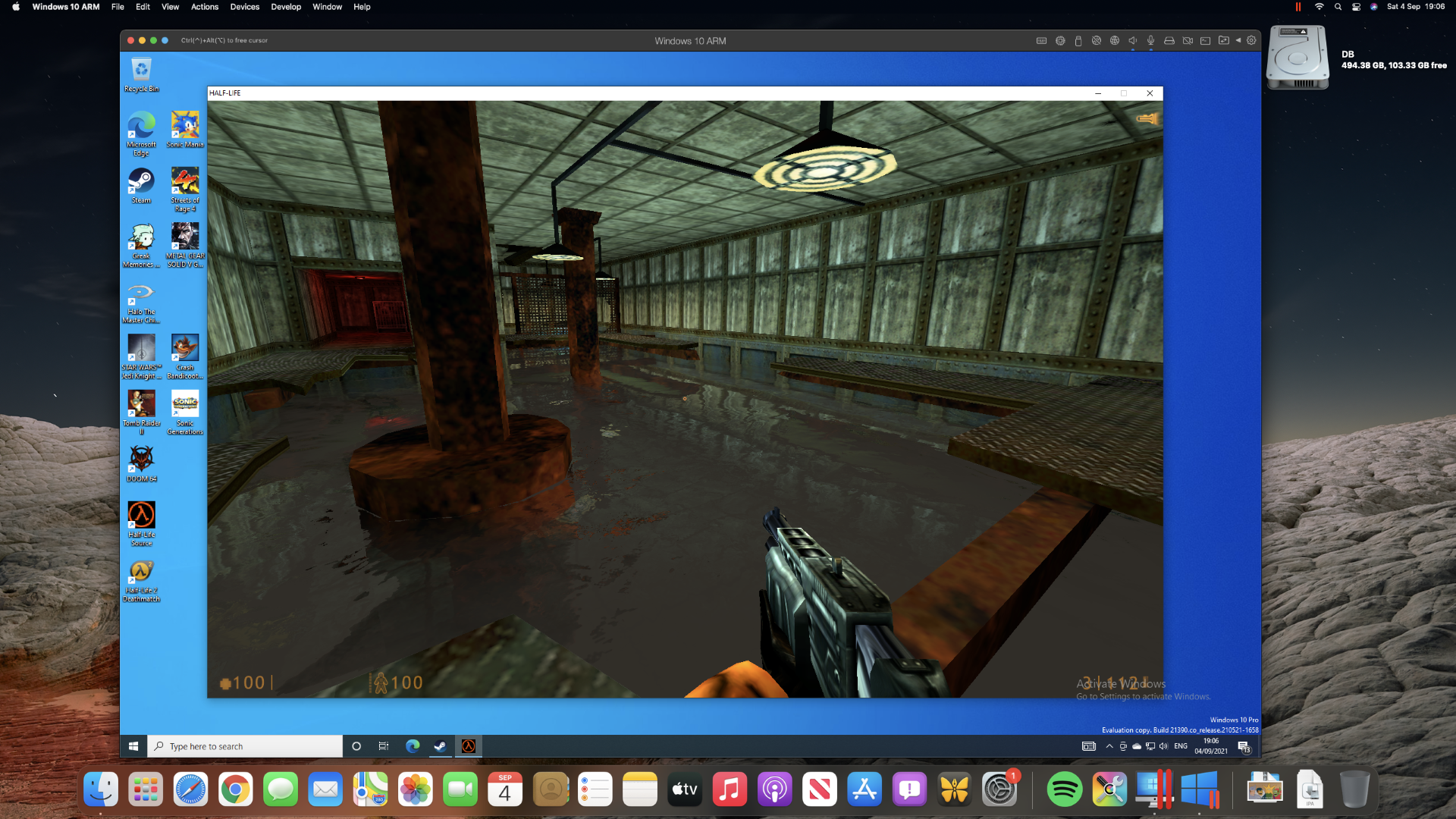Click the Type here to search box
1456x819 pixels.
click(x=245, y=746)
